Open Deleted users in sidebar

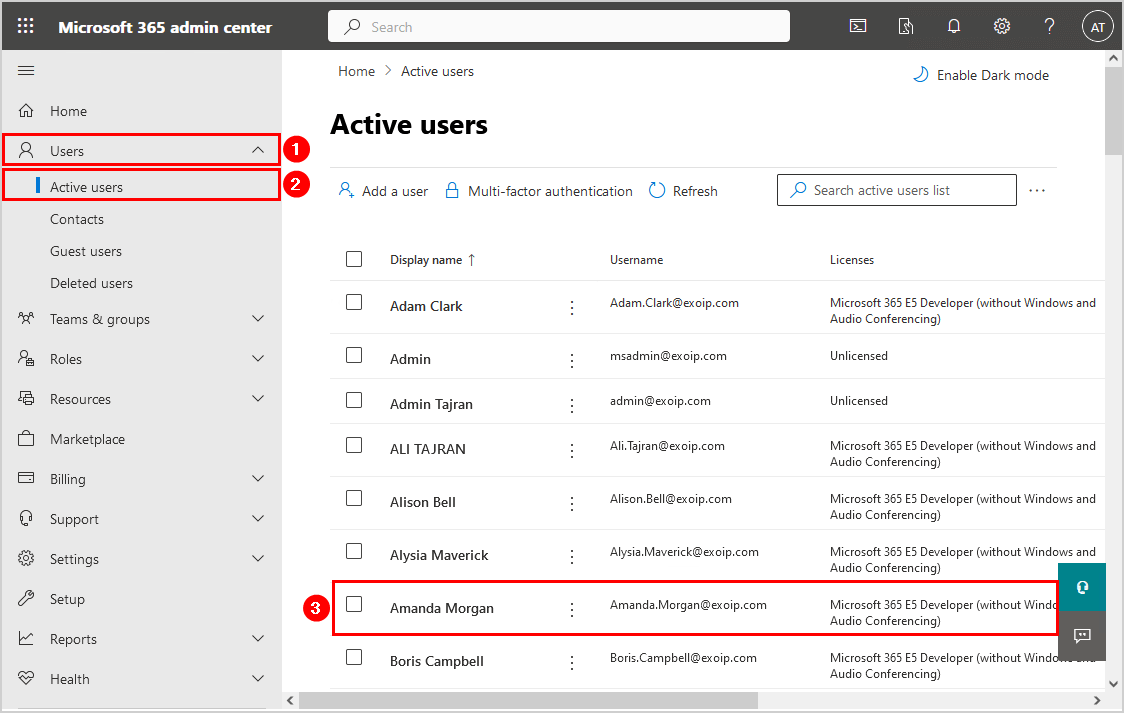pos(91,283)
